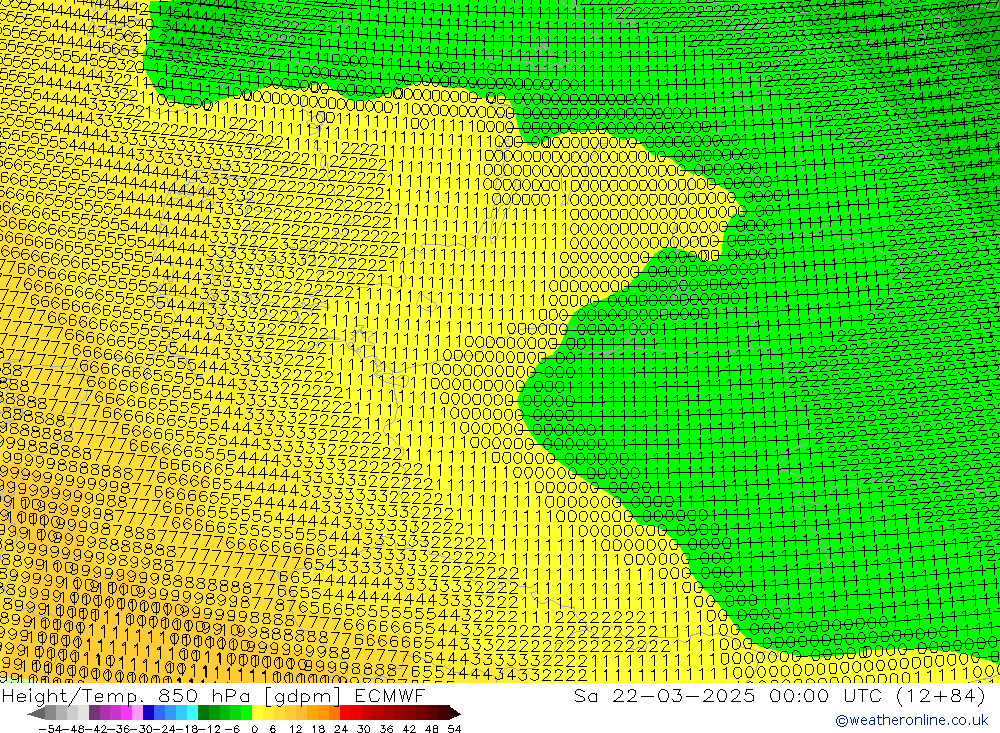The image size is (1000, 733).
Task: Click the dark maroon right arrow of the color scale
Action: tap(454, 713)
